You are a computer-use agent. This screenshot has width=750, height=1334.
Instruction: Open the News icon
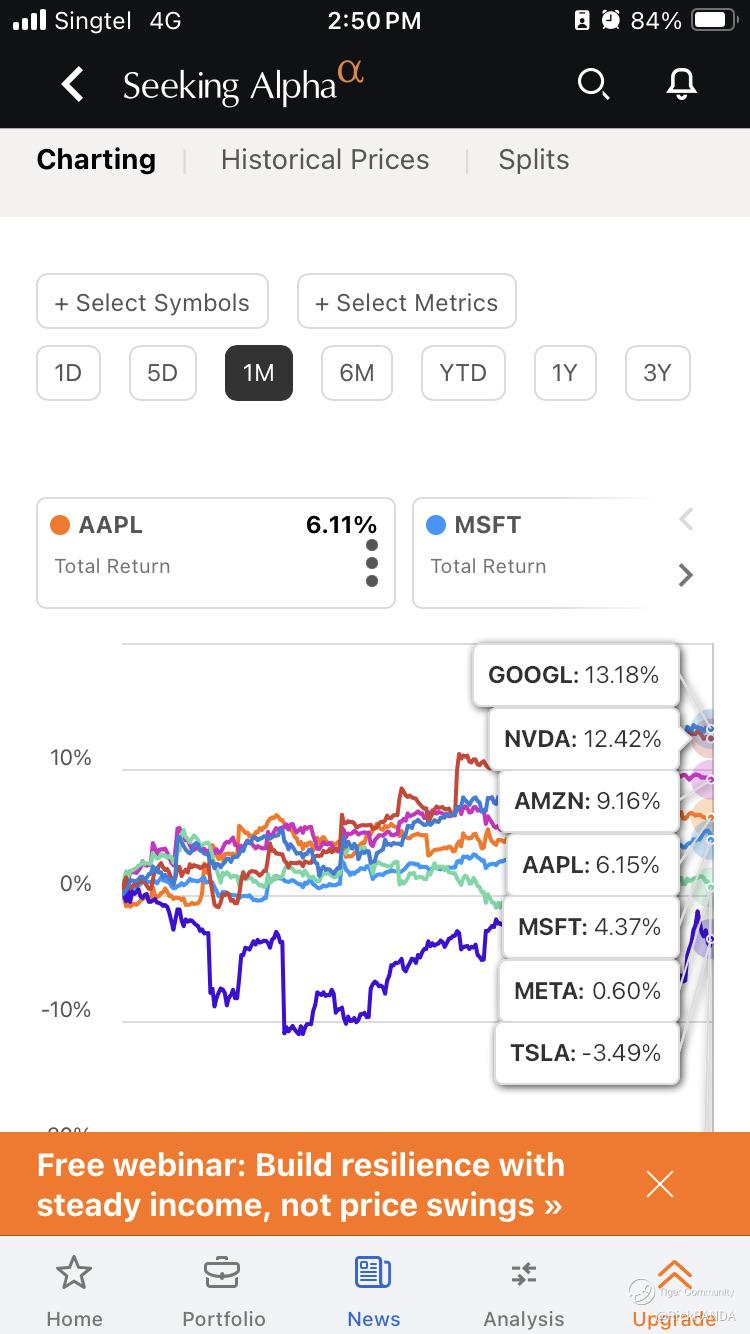pos(373,1274)
